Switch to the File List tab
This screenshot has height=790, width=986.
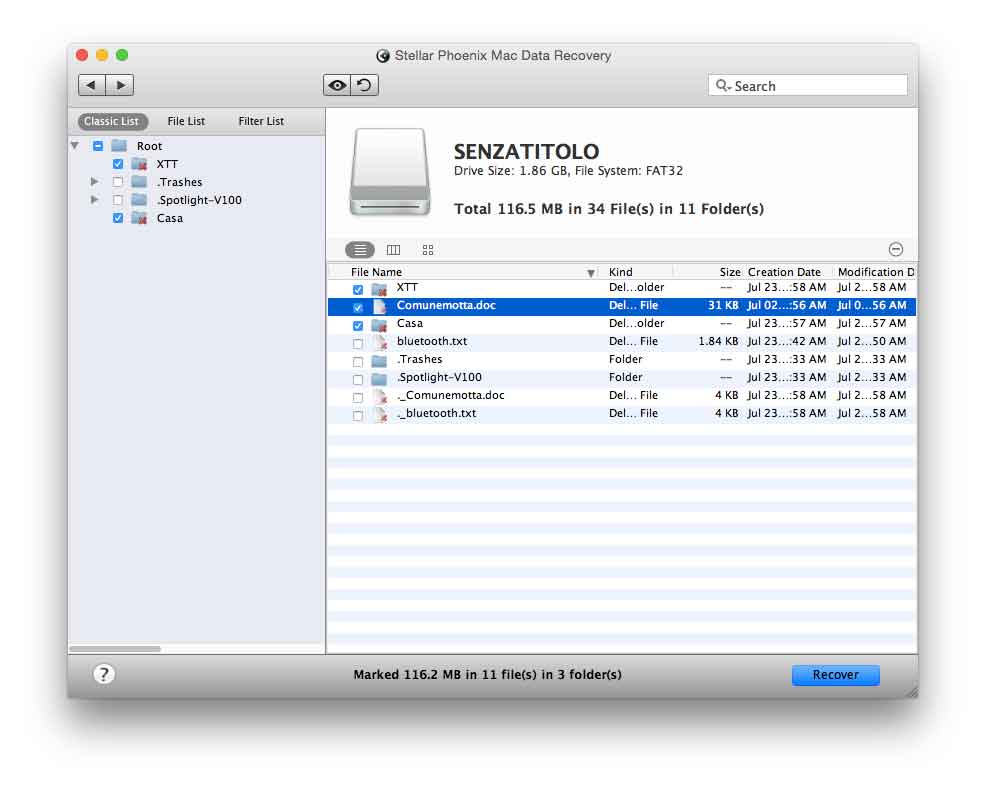[x=186, y=121]
